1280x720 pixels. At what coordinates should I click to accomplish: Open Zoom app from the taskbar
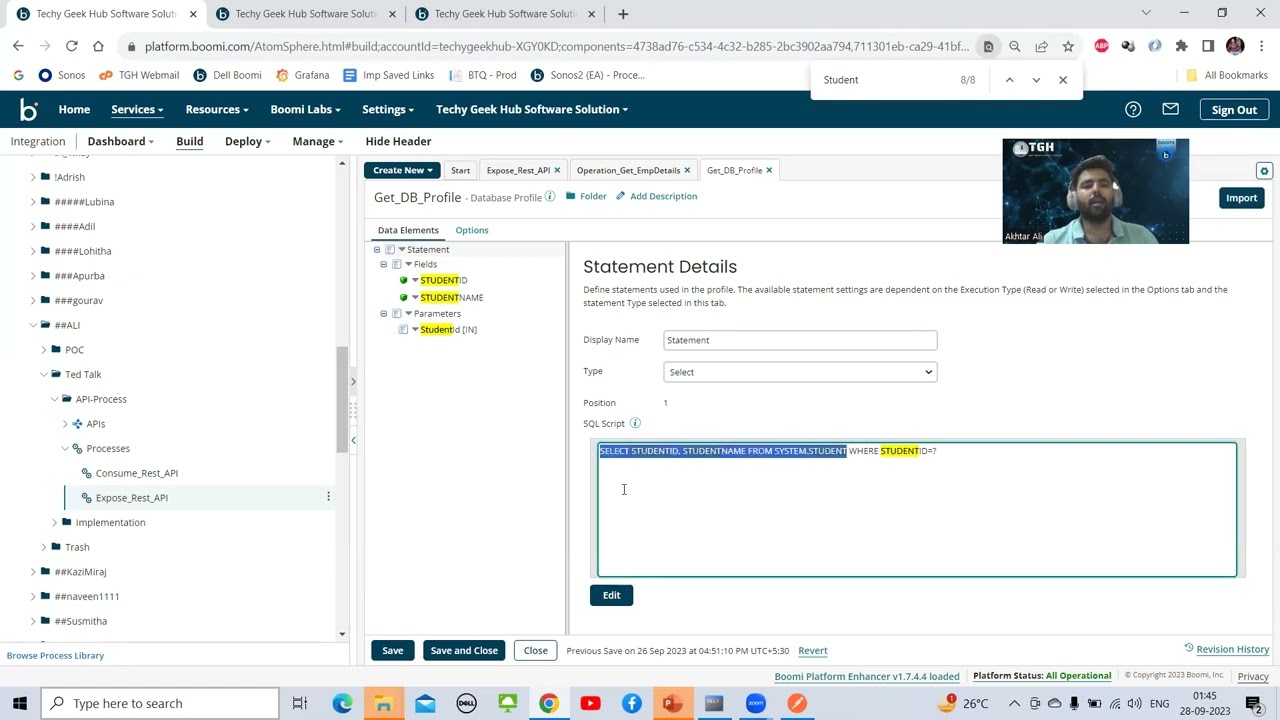coord(755,703)
